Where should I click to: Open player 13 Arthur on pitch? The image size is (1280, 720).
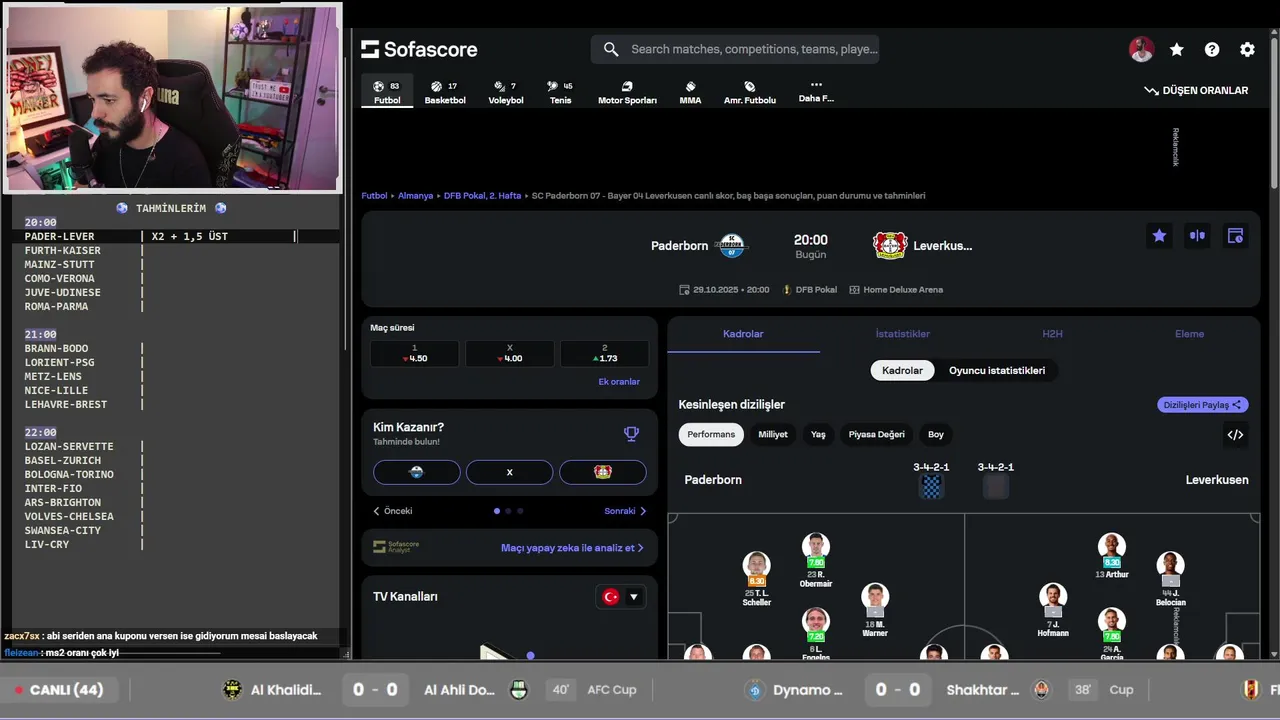click(1112, 556)
